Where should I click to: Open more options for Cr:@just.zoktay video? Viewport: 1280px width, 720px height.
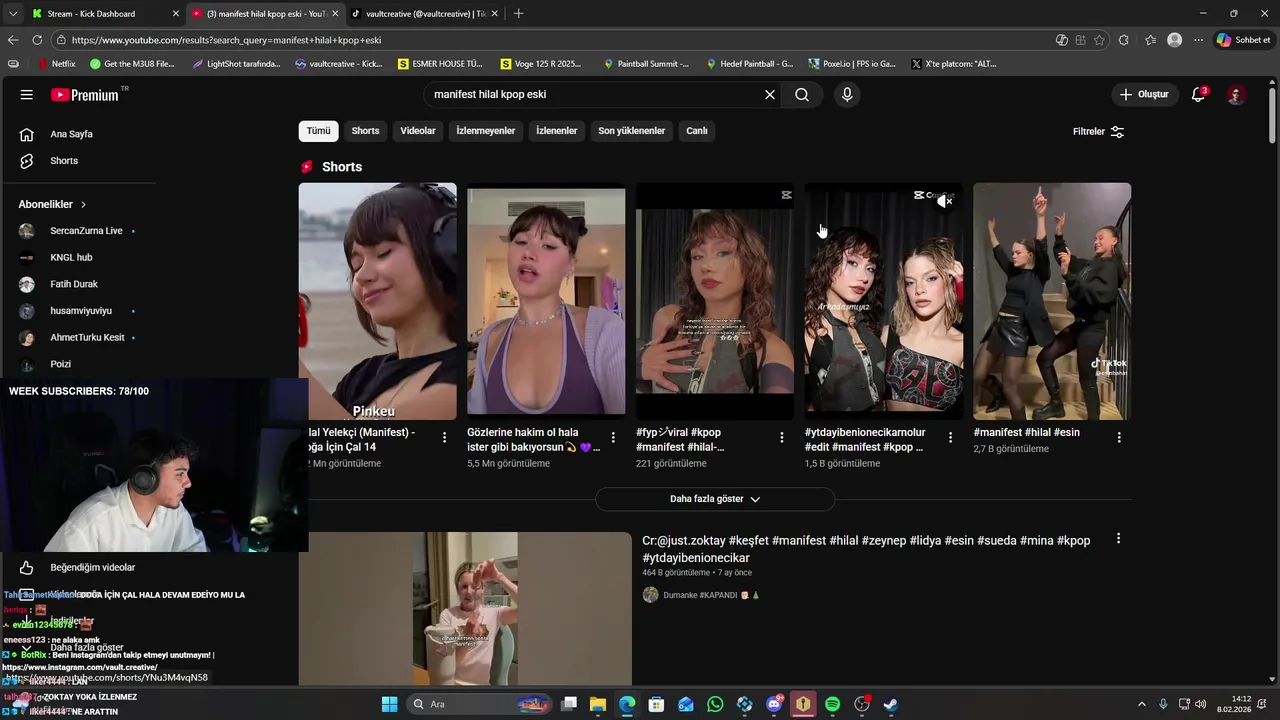pyautogui.click(x=1118, y=539)
